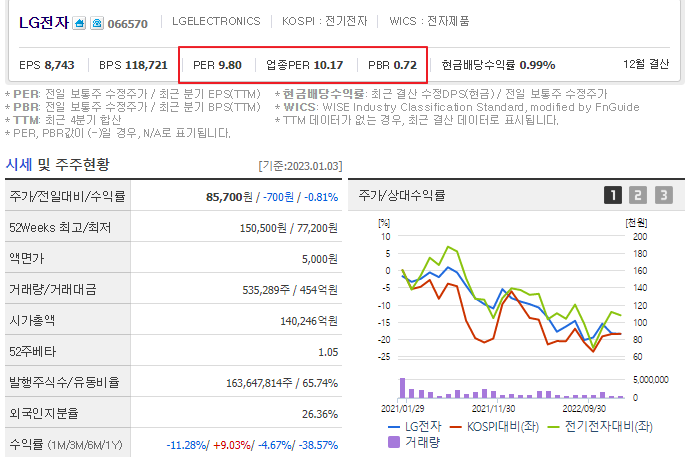Select the +9.03% three-month return

232,445
